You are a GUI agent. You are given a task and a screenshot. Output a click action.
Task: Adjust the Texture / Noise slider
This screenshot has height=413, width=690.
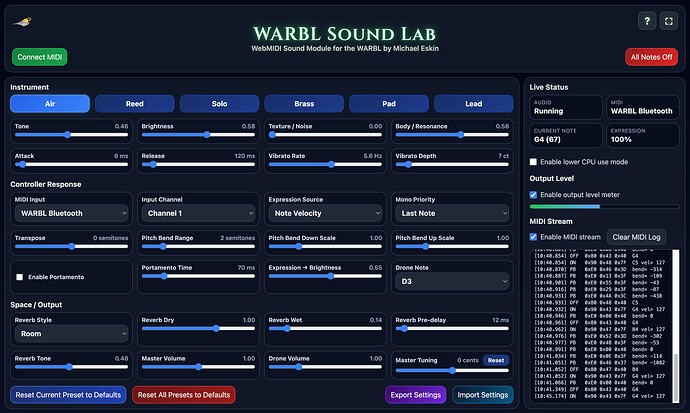pos(325,135)
